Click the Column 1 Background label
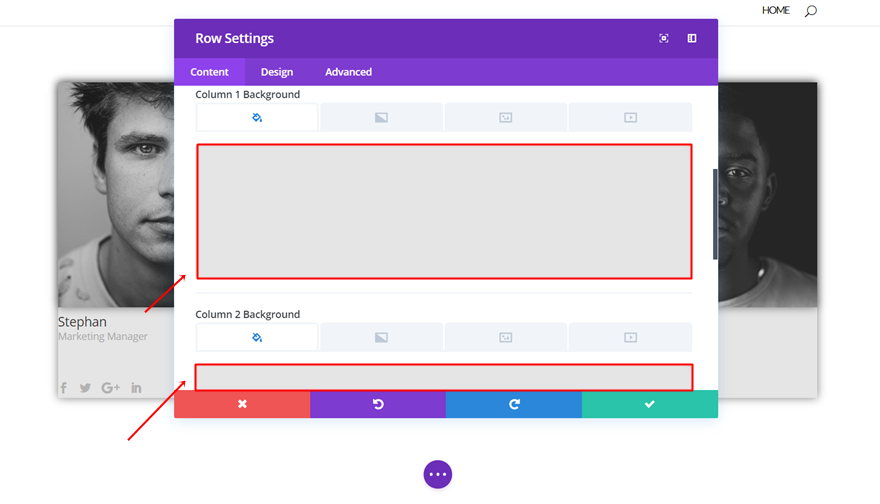The image size is (880, 504). click(x=248, y=94)
